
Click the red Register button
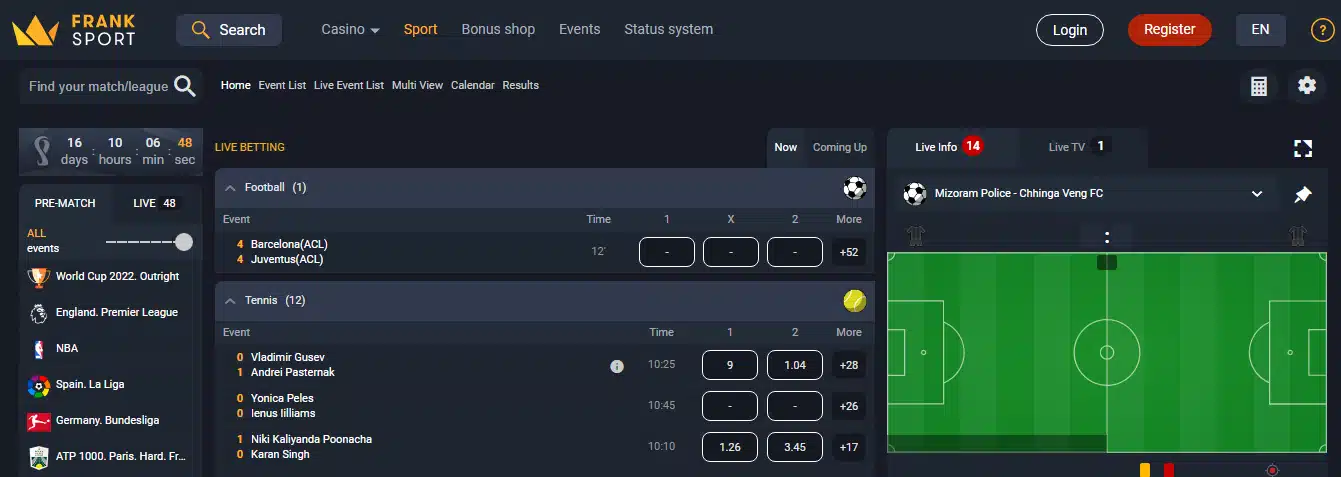tap(1170, 30)
